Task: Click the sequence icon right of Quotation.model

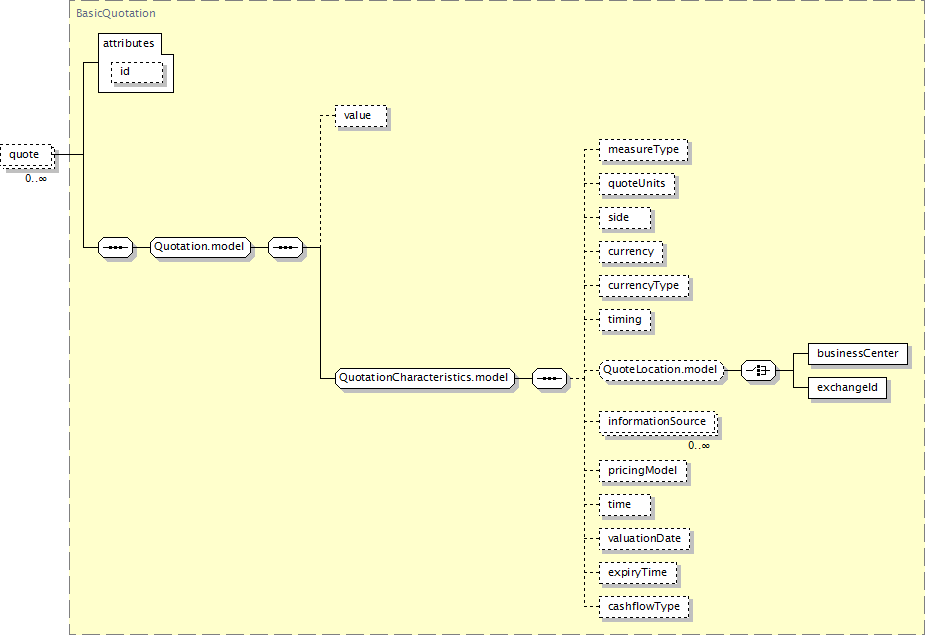Action: 286,247
